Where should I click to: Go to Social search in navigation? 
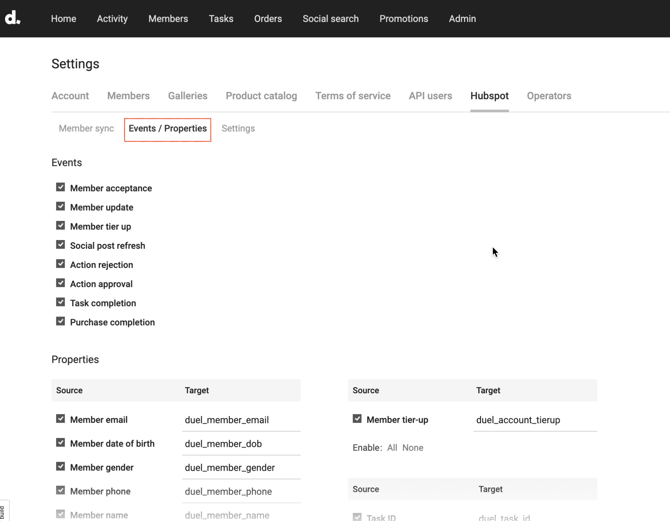pos(330,19)
